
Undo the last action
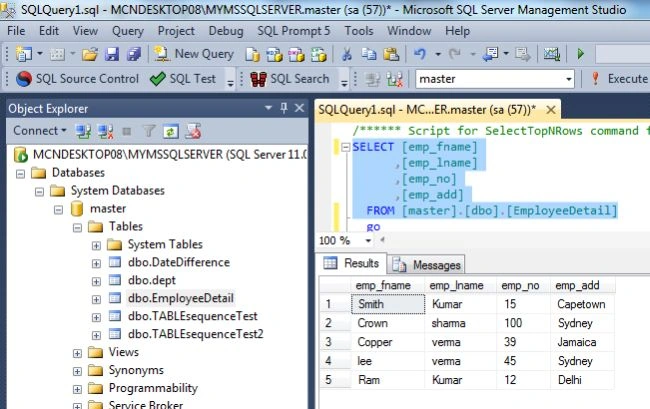click(420, 54)
